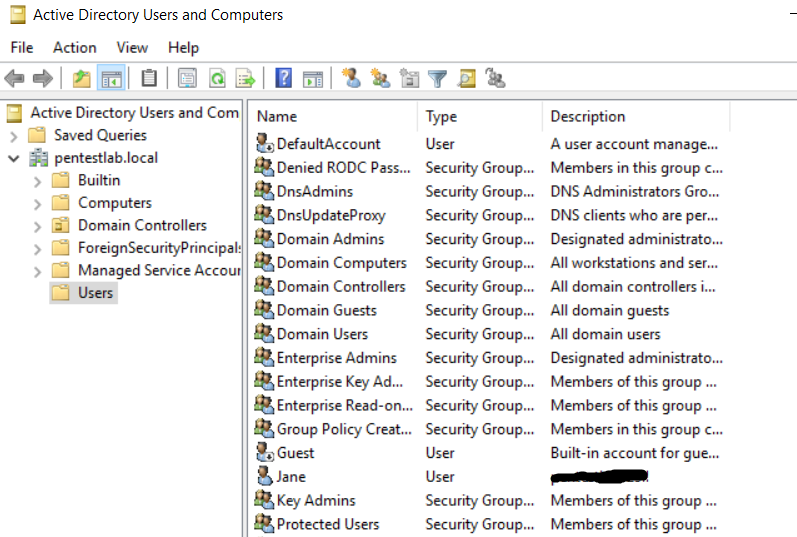Collapse the pentestlab.local domain node
Image resolution: width=797 pixels, height=537 pixels.
[14, 158]
